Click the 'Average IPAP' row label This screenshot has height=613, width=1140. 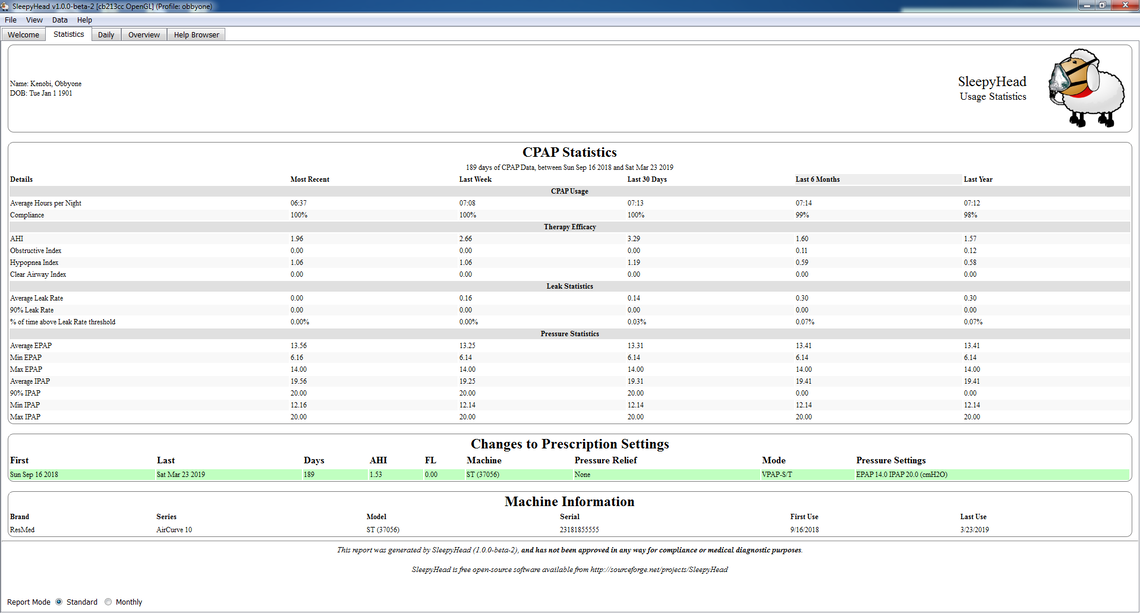point(30,382)
